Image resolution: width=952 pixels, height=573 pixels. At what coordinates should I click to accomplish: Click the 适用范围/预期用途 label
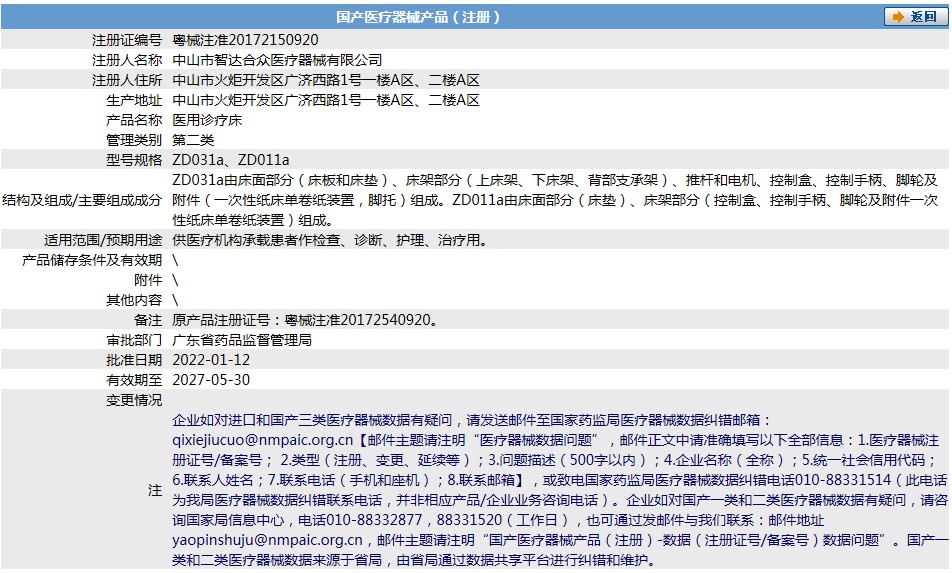tap(103, 240)
